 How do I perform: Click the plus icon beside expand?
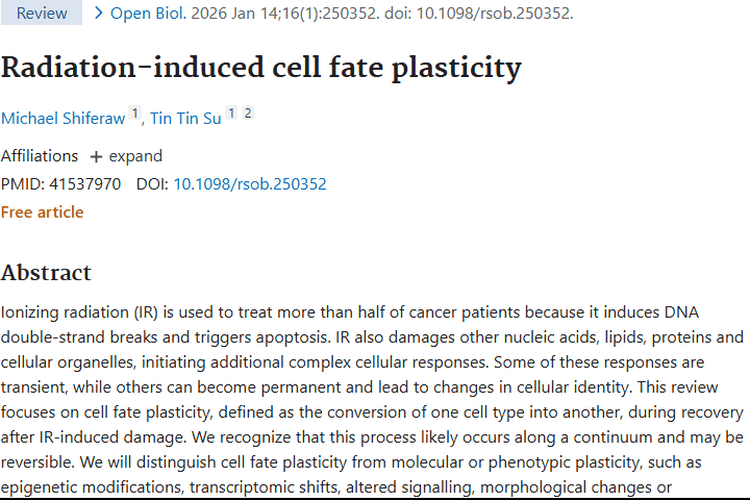coord(96,157)
